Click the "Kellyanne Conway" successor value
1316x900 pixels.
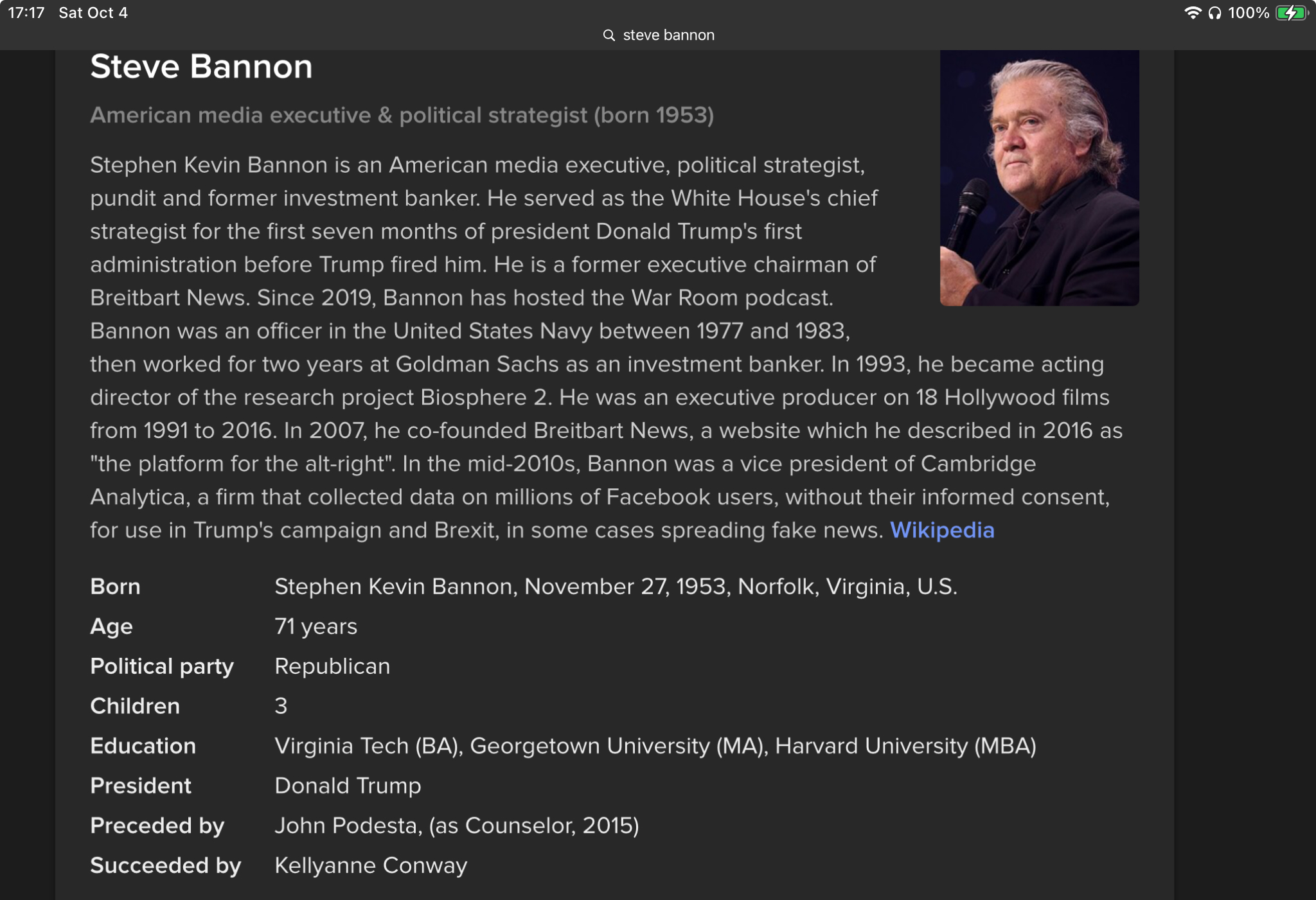click(371, 865)
